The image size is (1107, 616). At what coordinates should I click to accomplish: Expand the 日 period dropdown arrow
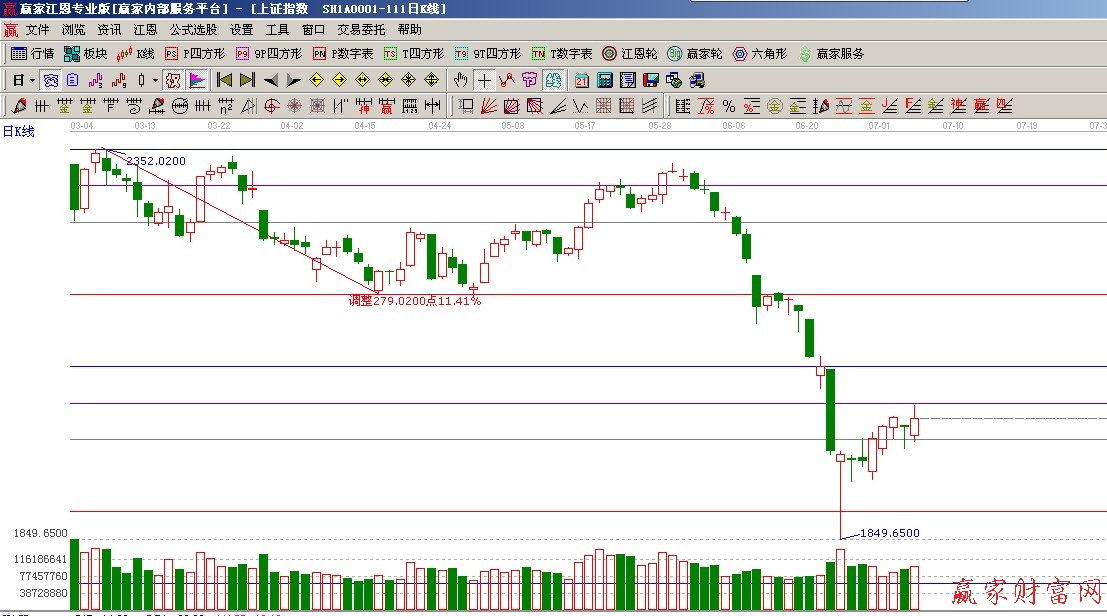tap(32, 80)
